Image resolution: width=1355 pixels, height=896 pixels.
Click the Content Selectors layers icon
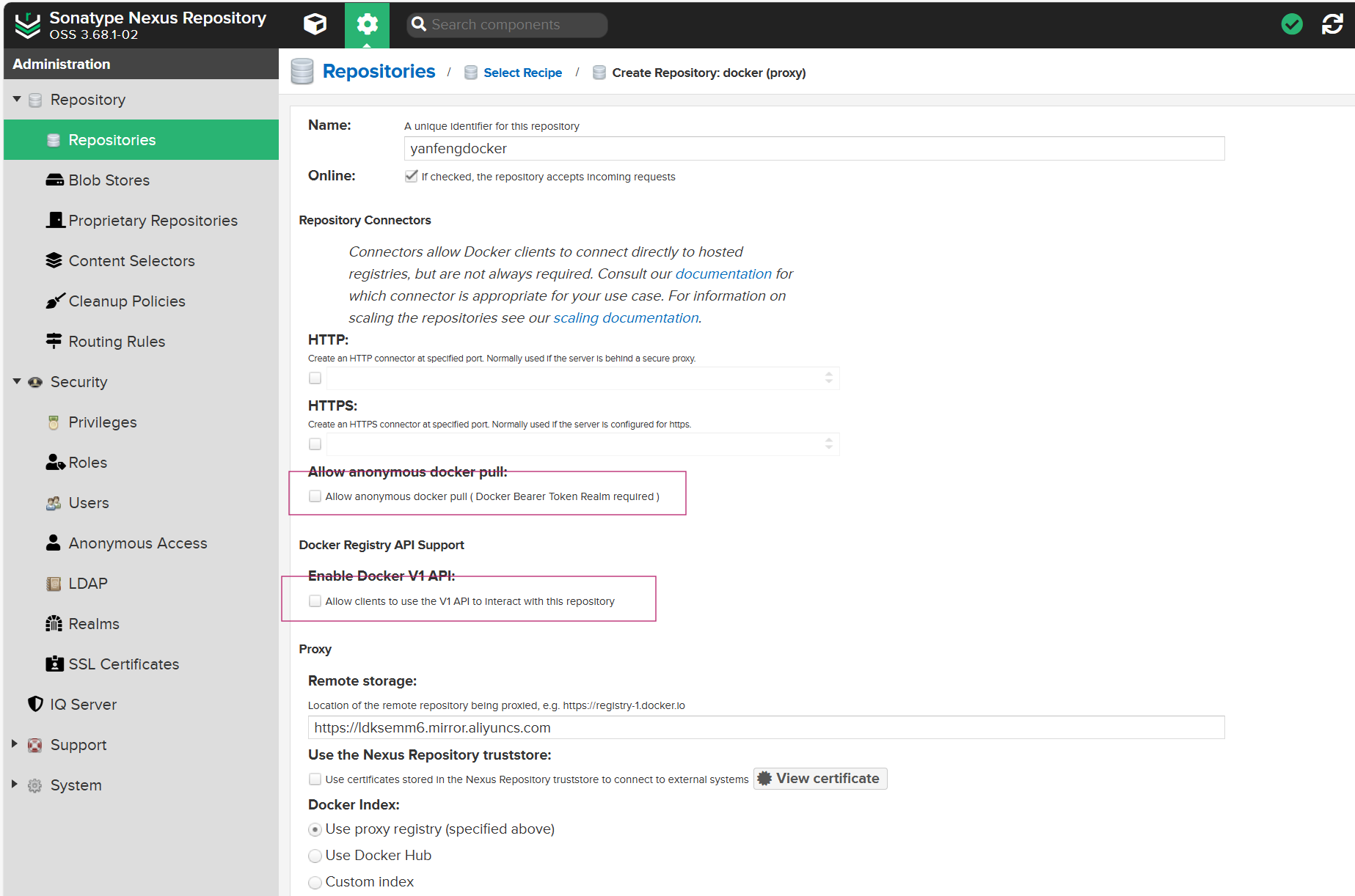point(54,260)
